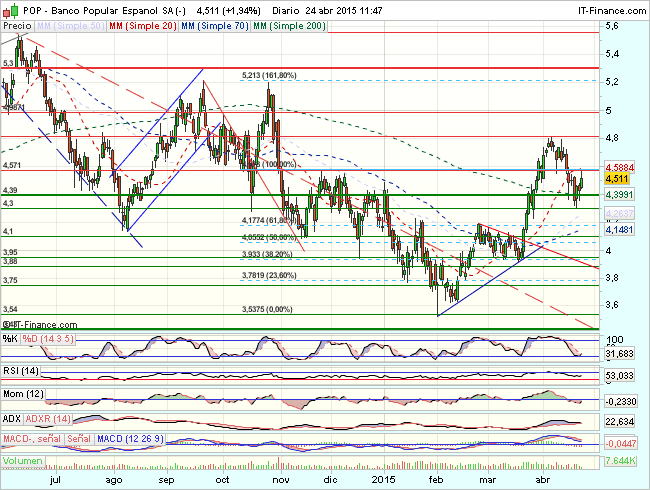Click the 3,88 support level label
The width and height of the screenshot is (650, 490).
pyautogui.click(x=10, y=261)
